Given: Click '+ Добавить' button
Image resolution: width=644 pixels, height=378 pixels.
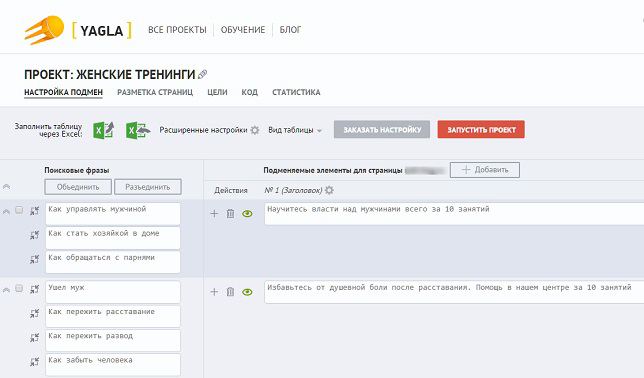Looking at the screenshot, I should pyautogui.click(x=485, y=170).
